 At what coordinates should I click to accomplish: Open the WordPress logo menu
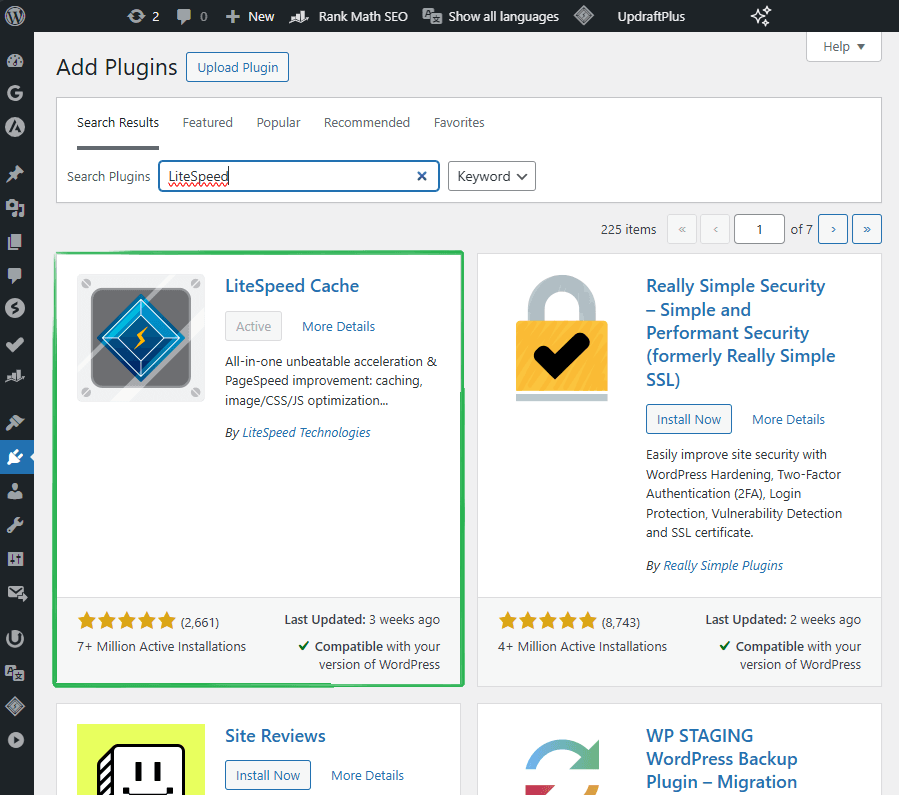[15, 15]
